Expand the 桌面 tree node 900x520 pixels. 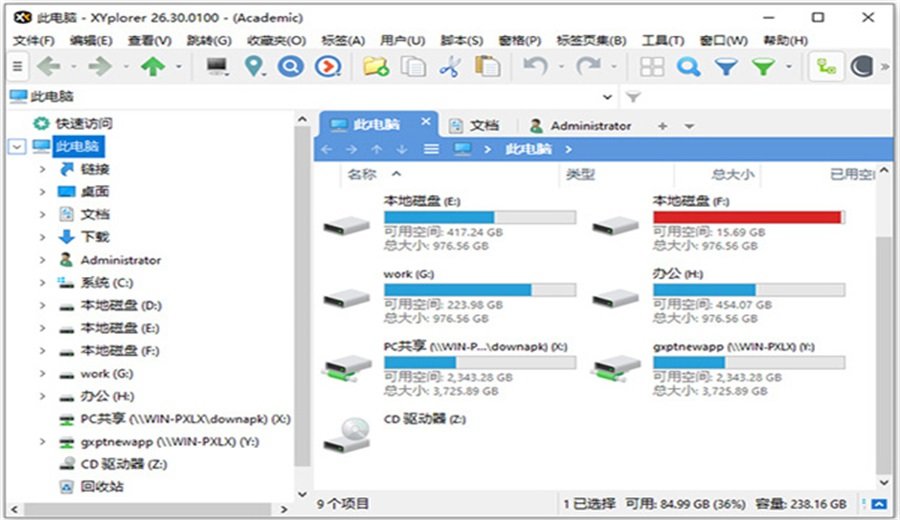pyautogui.click(x=42, y=192)
